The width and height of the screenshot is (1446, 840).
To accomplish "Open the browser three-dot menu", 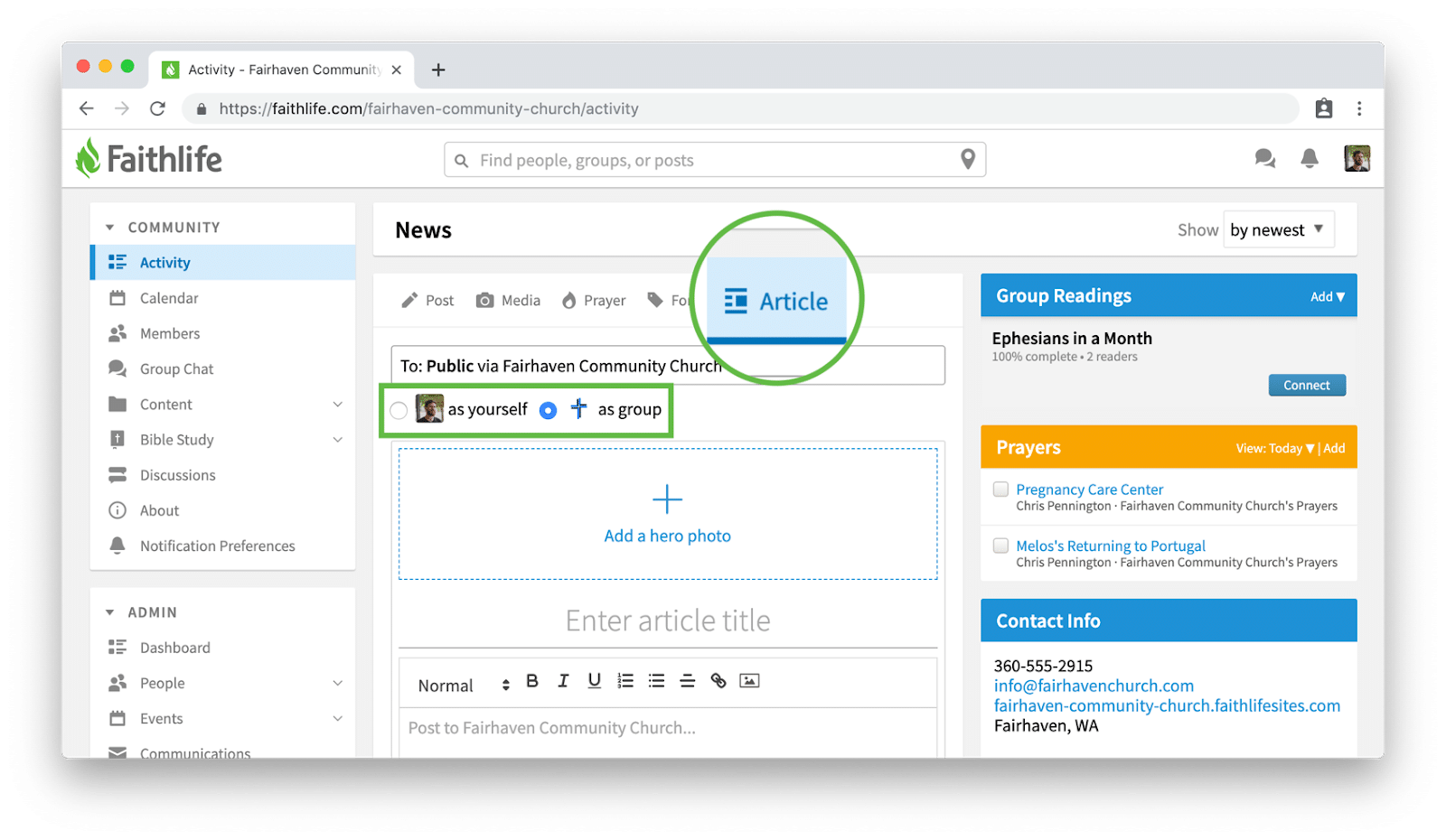I will pos(1359,108).
